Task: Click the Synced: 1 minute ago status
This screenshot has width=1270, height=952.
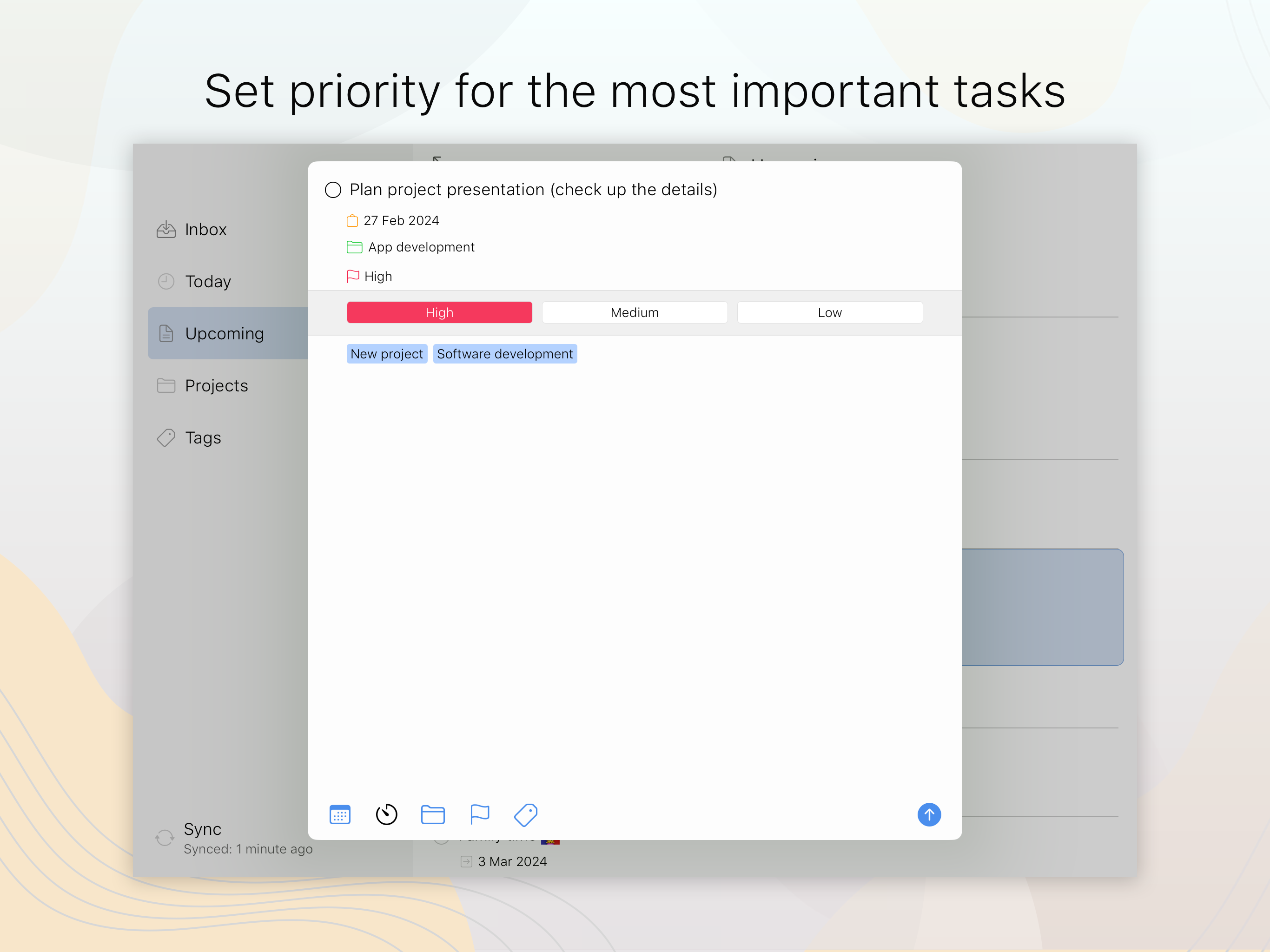Action: [x=248, y=849]
